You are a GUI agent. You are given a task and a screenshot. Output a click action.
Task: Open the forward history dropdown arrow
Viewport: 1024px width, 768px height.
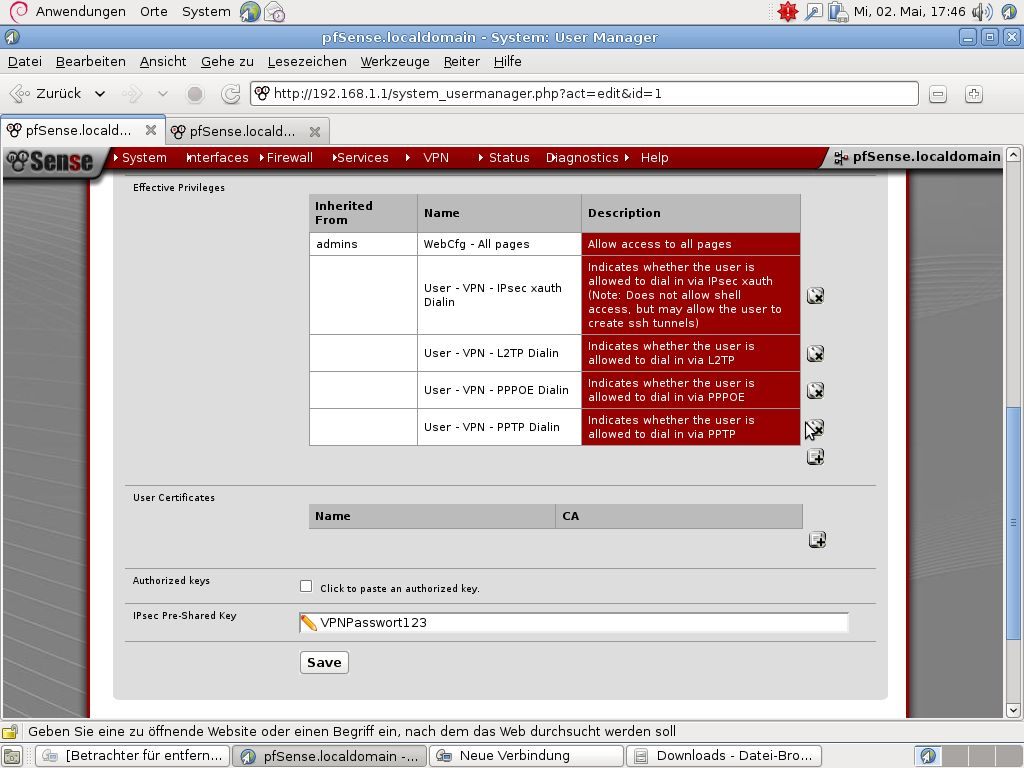point(163,94)
